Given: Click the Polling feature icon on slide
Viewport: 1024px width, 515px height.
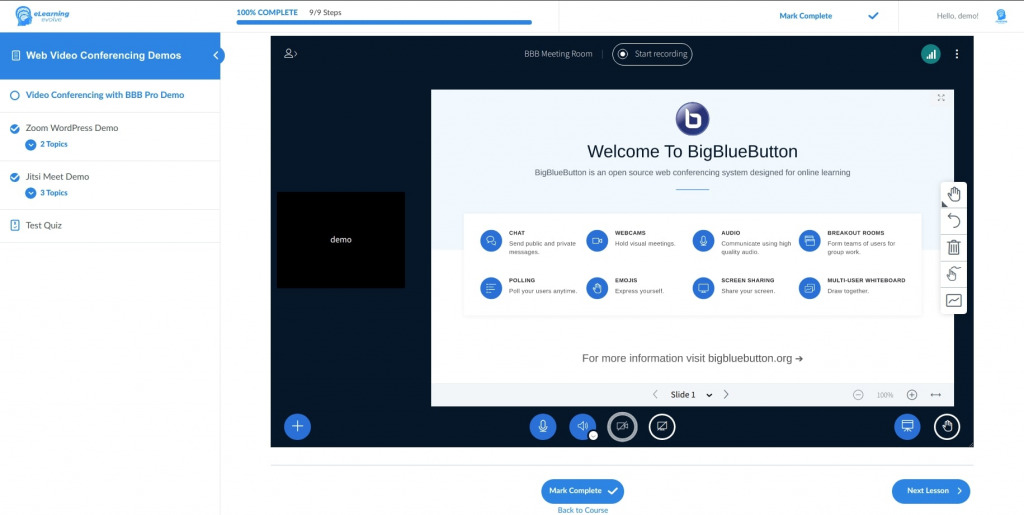Looking at the screenshot, I should 490,288.
